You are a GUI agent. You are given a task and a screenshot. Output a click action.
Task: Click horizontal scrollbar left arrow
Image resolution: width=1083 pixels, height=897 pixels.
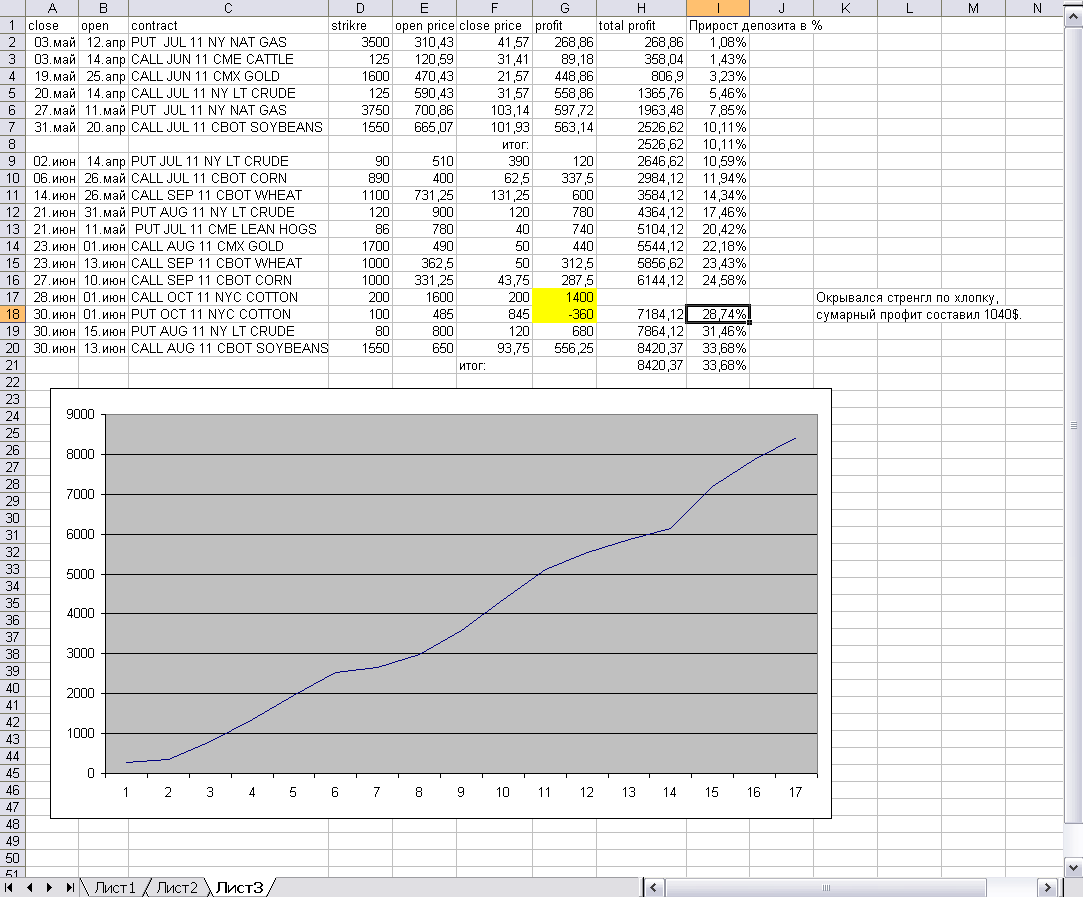point(653,888)
